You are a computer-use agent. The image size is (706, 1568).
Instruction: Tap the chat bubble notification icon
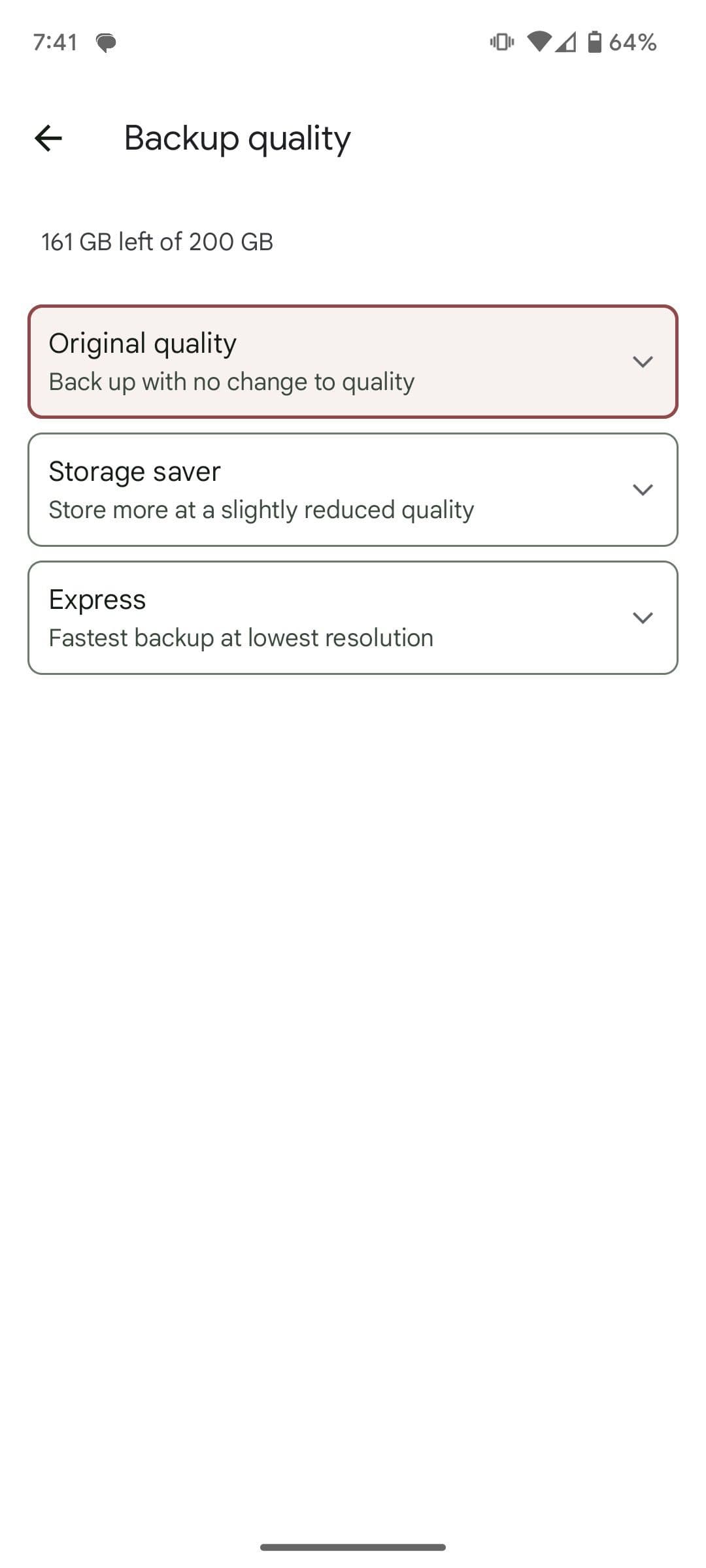pyautogui.click(x=106, y=43)
